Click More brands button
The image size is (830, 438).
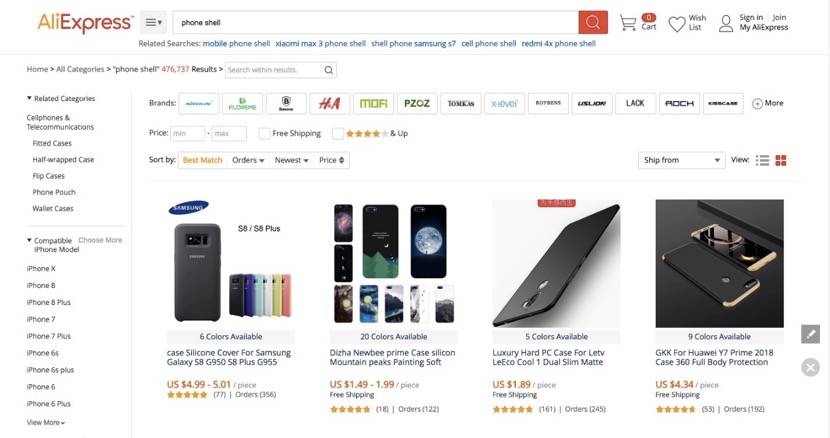click(768, 103)
